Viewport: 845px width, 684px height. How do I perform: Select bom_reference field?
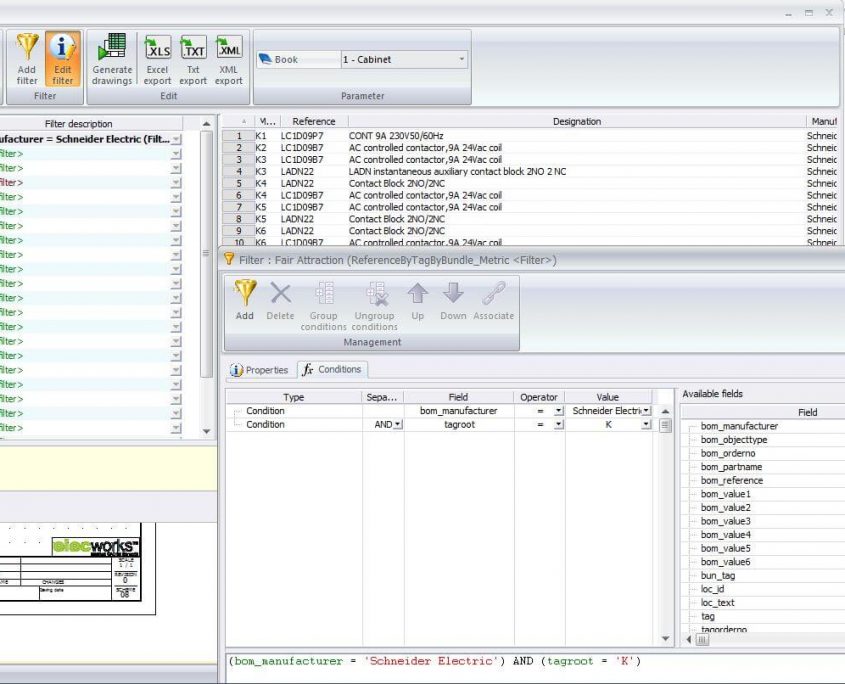pos(731,480)
